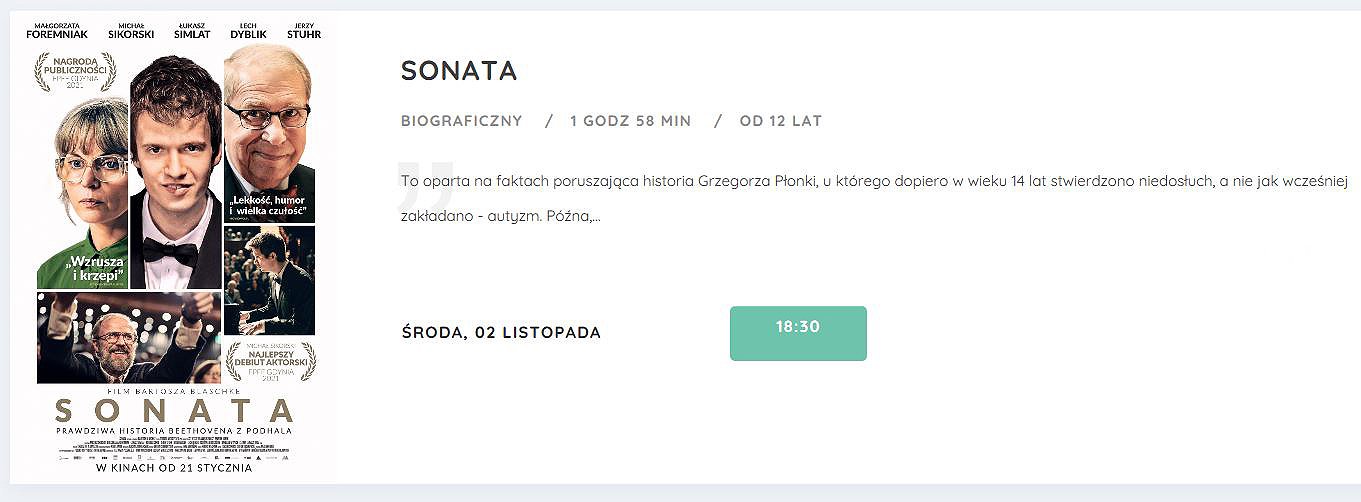
Task: Click the Nagroda Publiczności laurel badge
Action: coord(76,71)
